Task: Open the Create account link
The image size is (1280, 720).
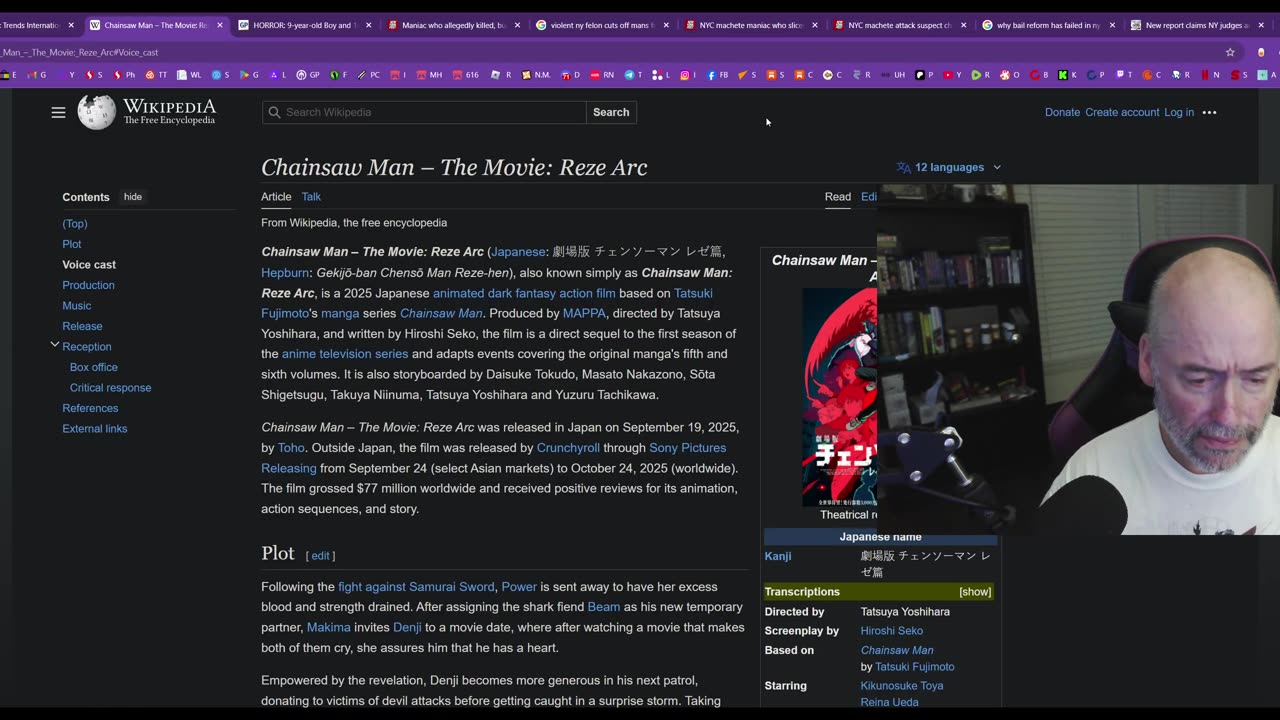Action: pyautogui.click(x=1122, y=112)
